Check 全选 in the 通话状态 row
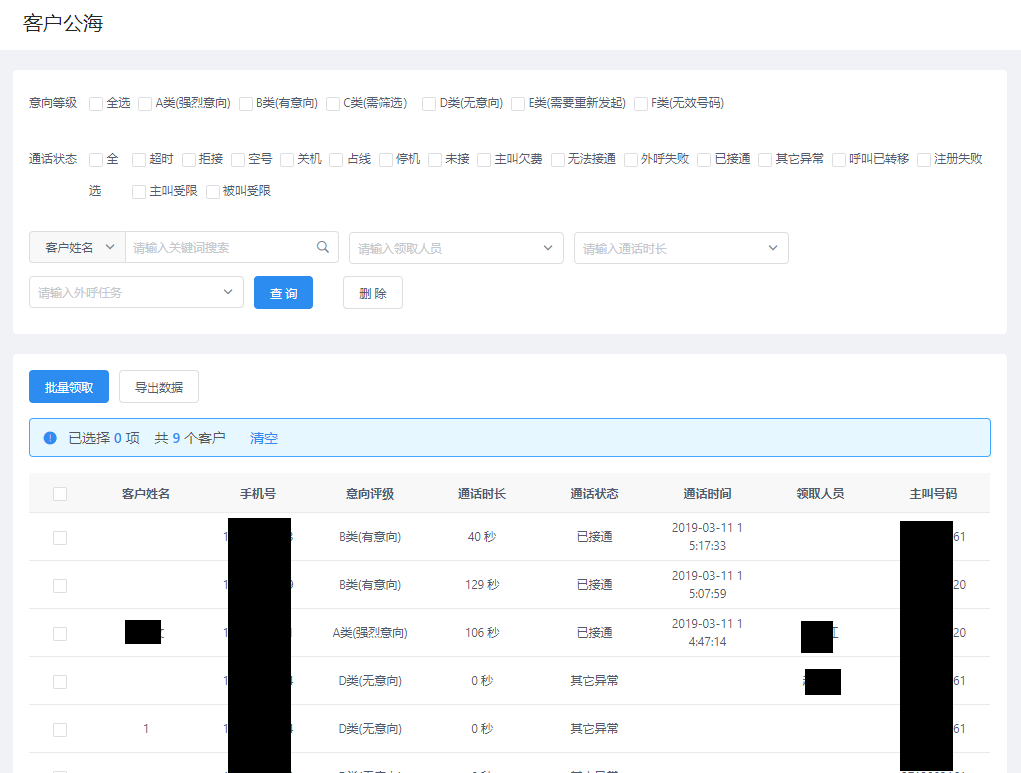Screen dimensions: 1021x773 96,160
